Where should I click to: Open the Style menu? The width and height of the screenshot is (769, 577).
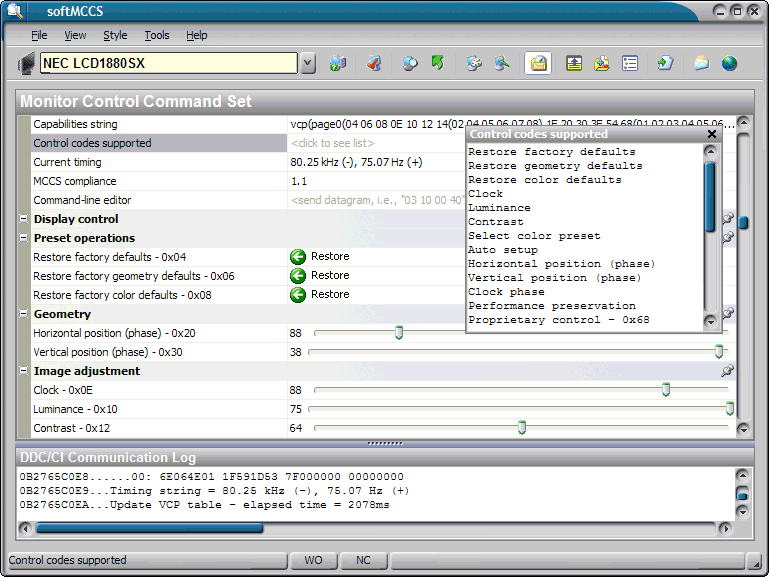[x=115, y=35]
